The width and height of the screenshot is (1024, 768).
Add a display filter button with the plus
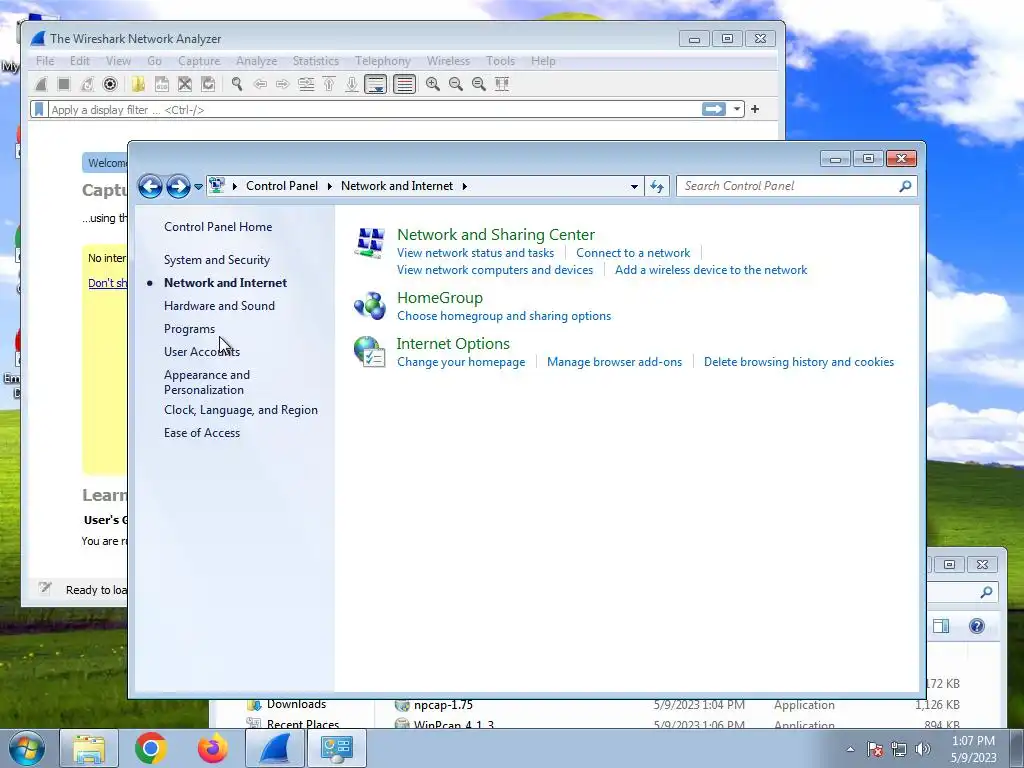coord(755,109)
